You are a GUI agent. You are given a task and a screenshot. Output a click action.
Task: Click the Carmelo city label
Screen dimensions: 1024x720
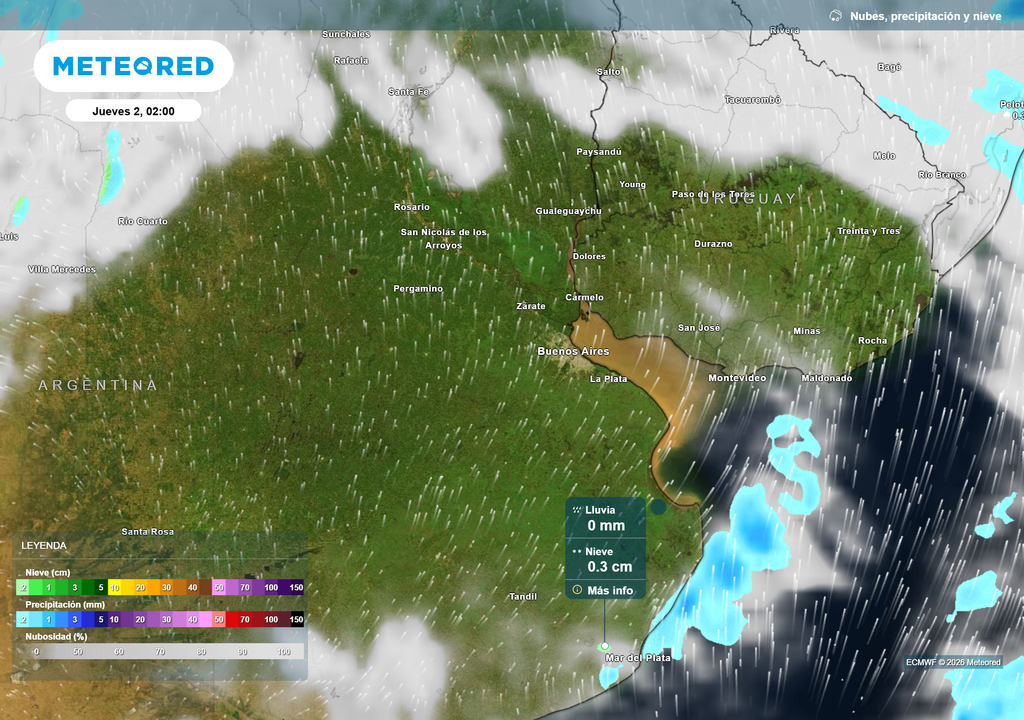click(584, 297)
